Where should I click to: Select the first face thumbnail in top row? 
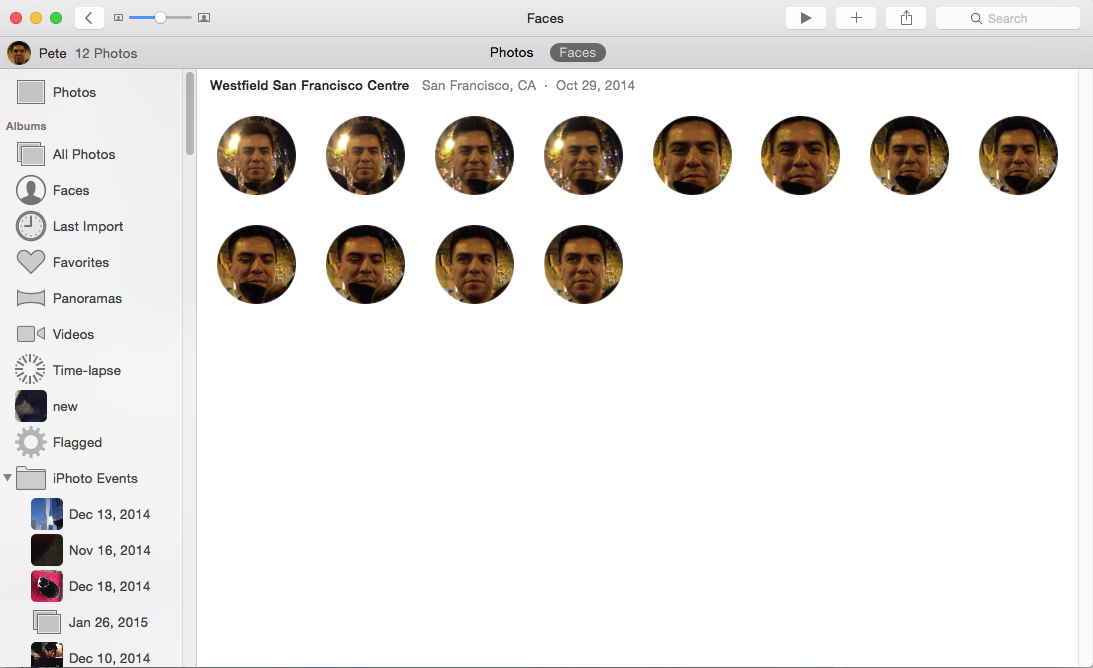coord(257,155)
